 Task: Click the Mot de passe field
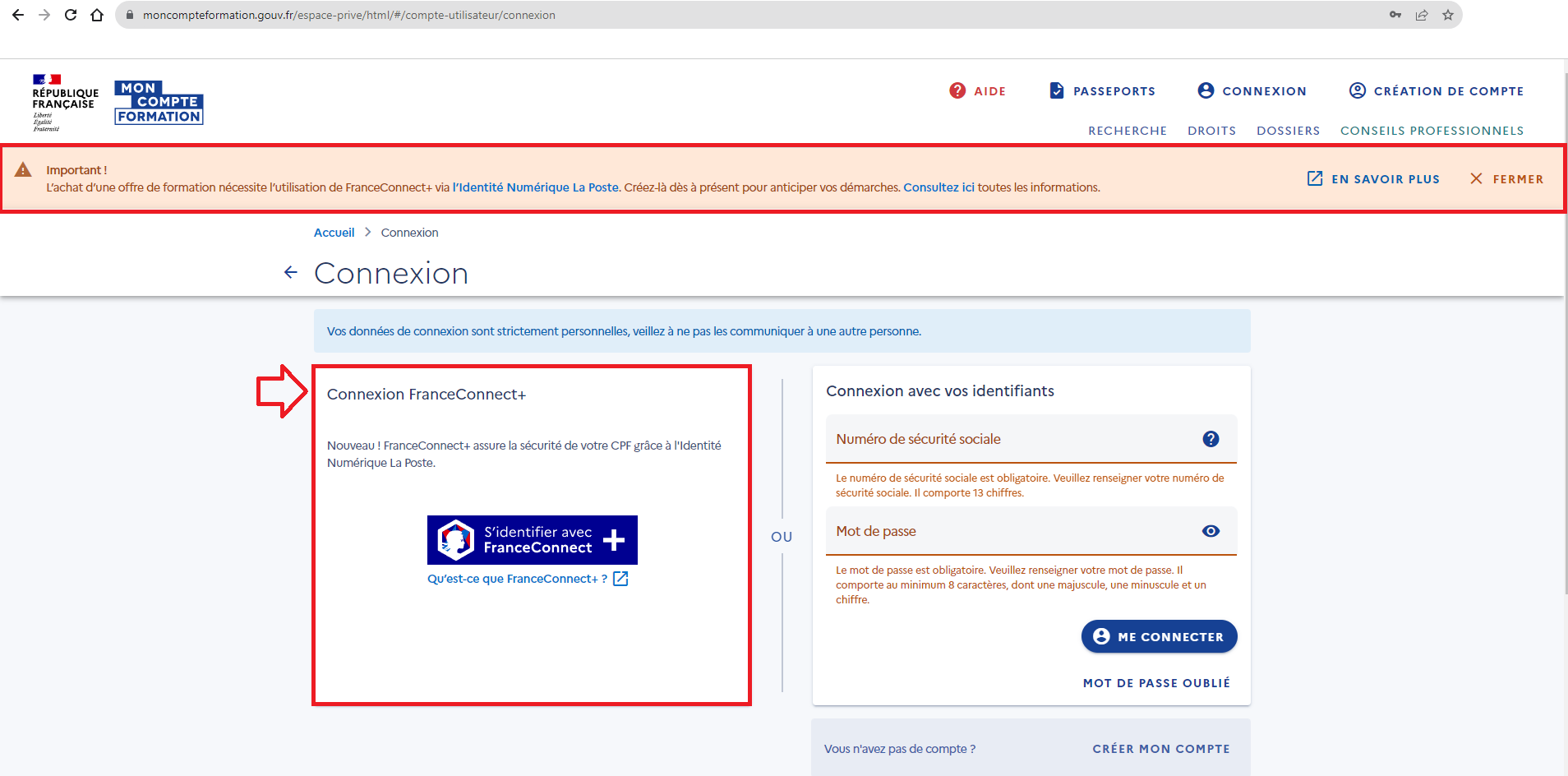tap(1031, 531)
